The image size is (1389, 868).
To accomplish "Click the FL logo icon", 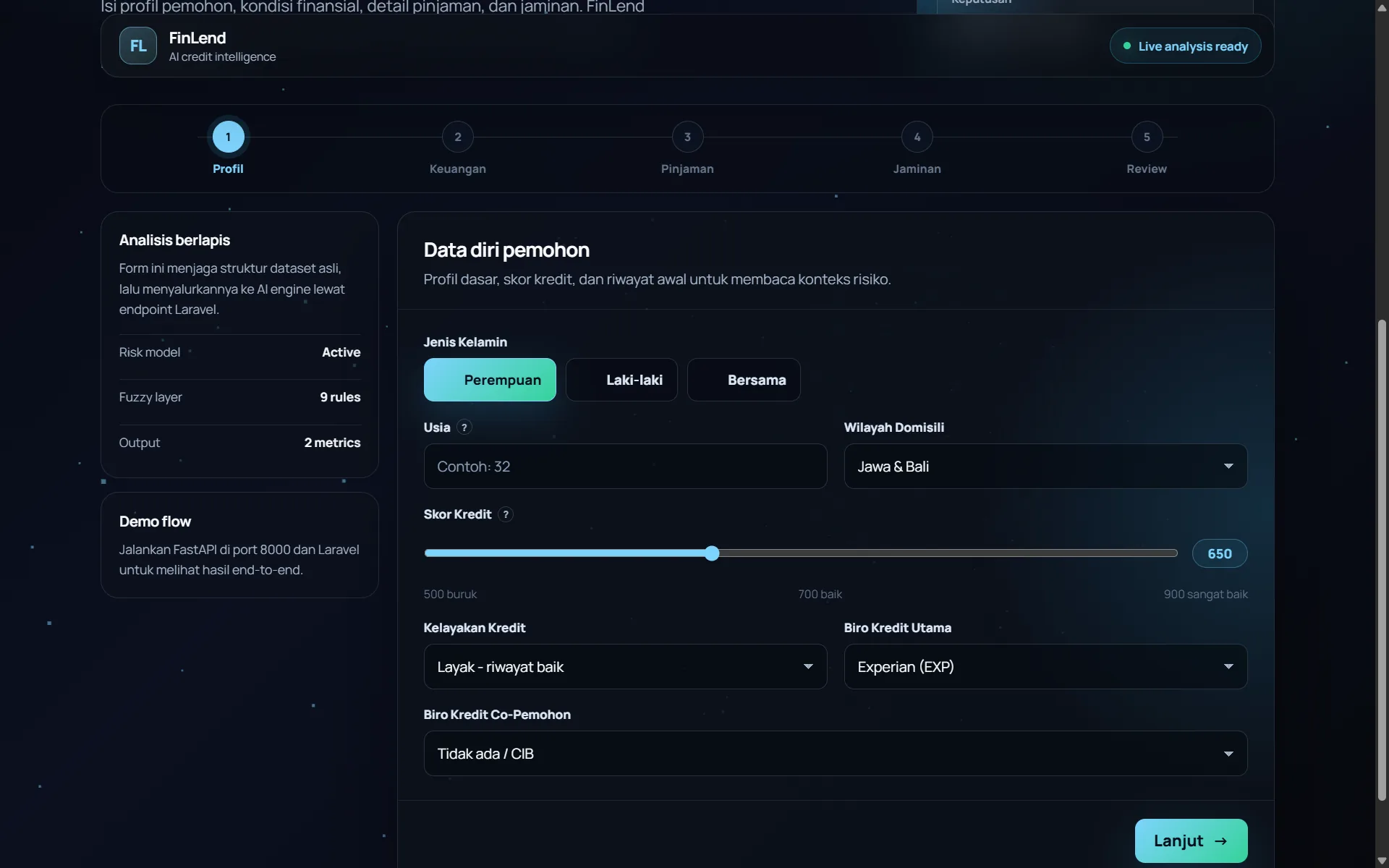I will [137, 46].
